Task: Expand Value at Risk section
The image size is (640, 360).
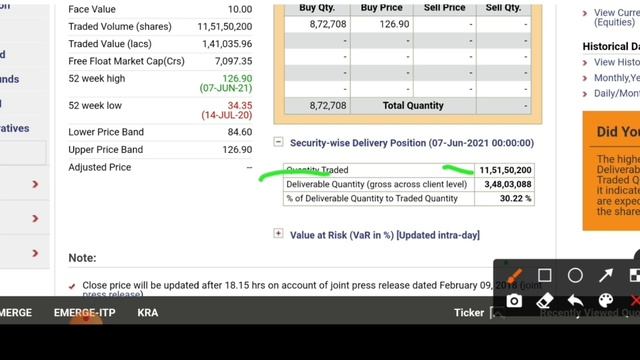Action: tap(278, 233)
